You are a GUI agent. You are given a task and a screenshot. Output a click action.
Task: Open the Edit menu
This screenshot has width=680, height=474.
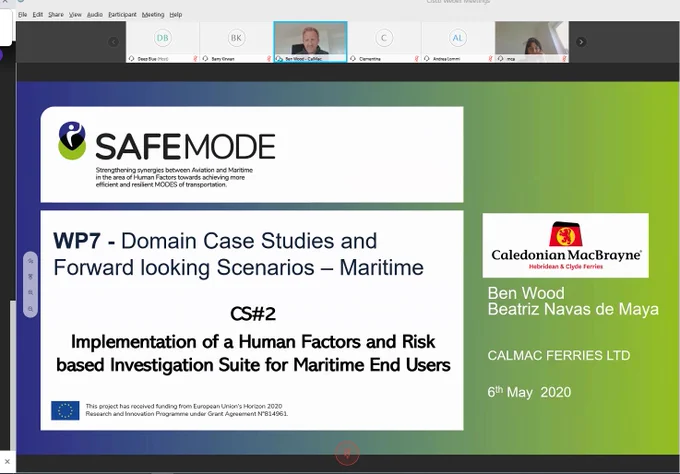[38, 14]
